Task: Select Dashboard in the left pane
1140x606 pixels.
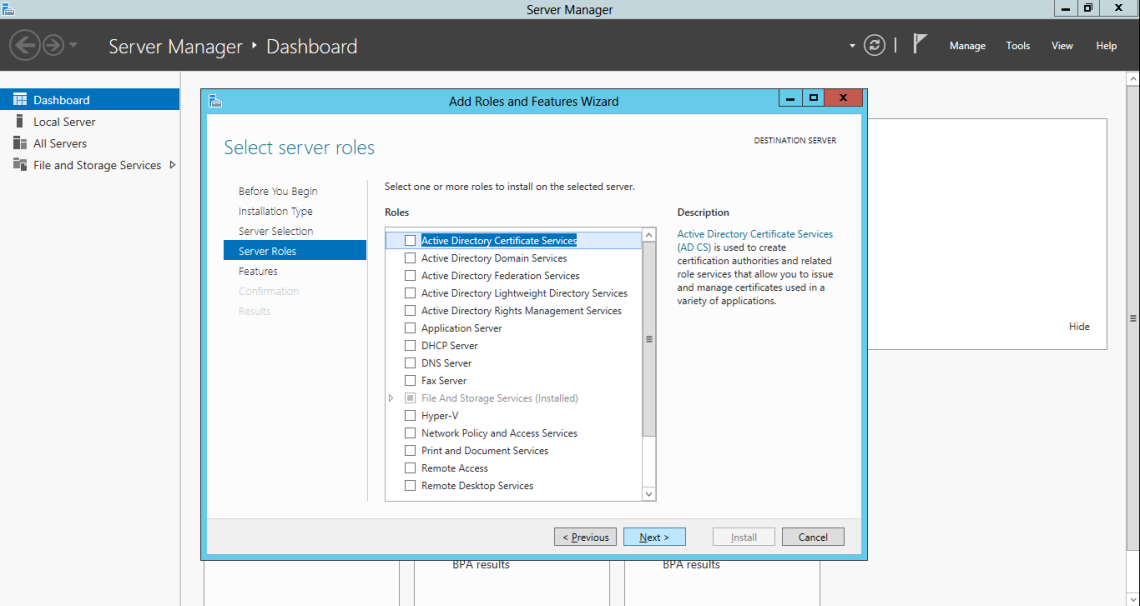Action: [x=89, y=100]
